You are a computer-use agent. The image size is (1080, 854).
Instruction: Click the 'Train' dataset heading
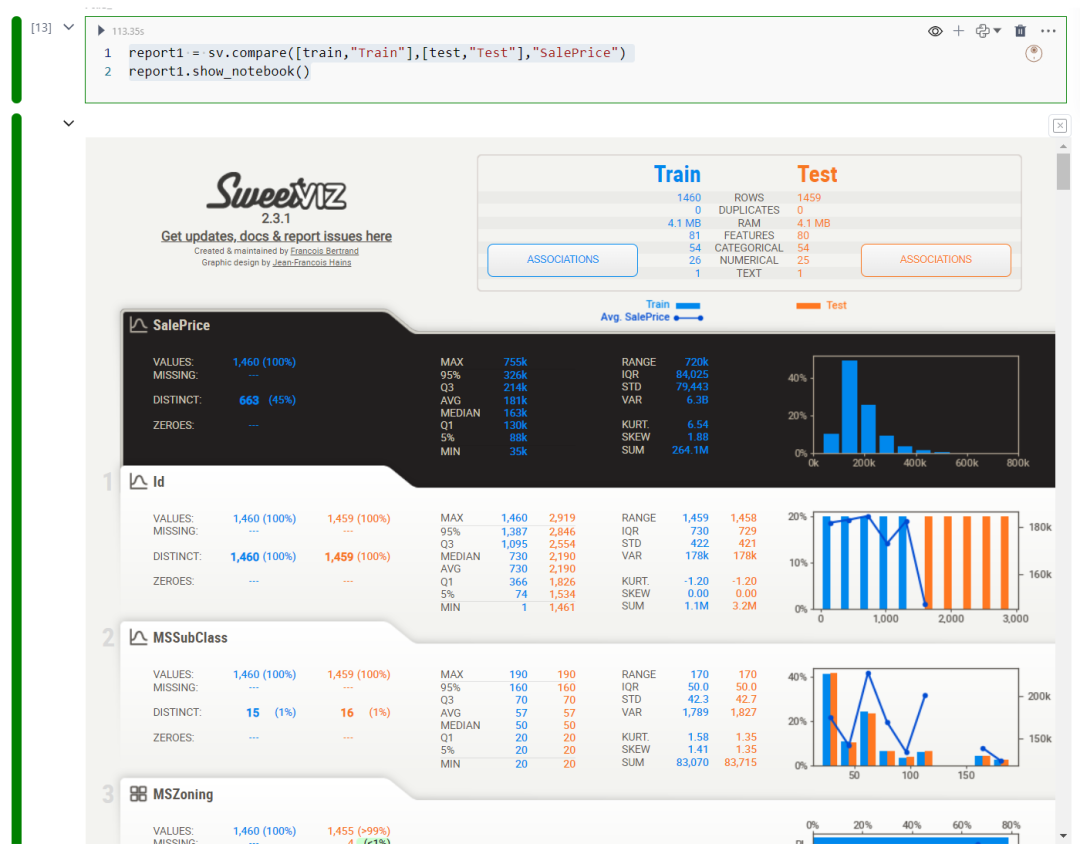click(x=677, y=174)
